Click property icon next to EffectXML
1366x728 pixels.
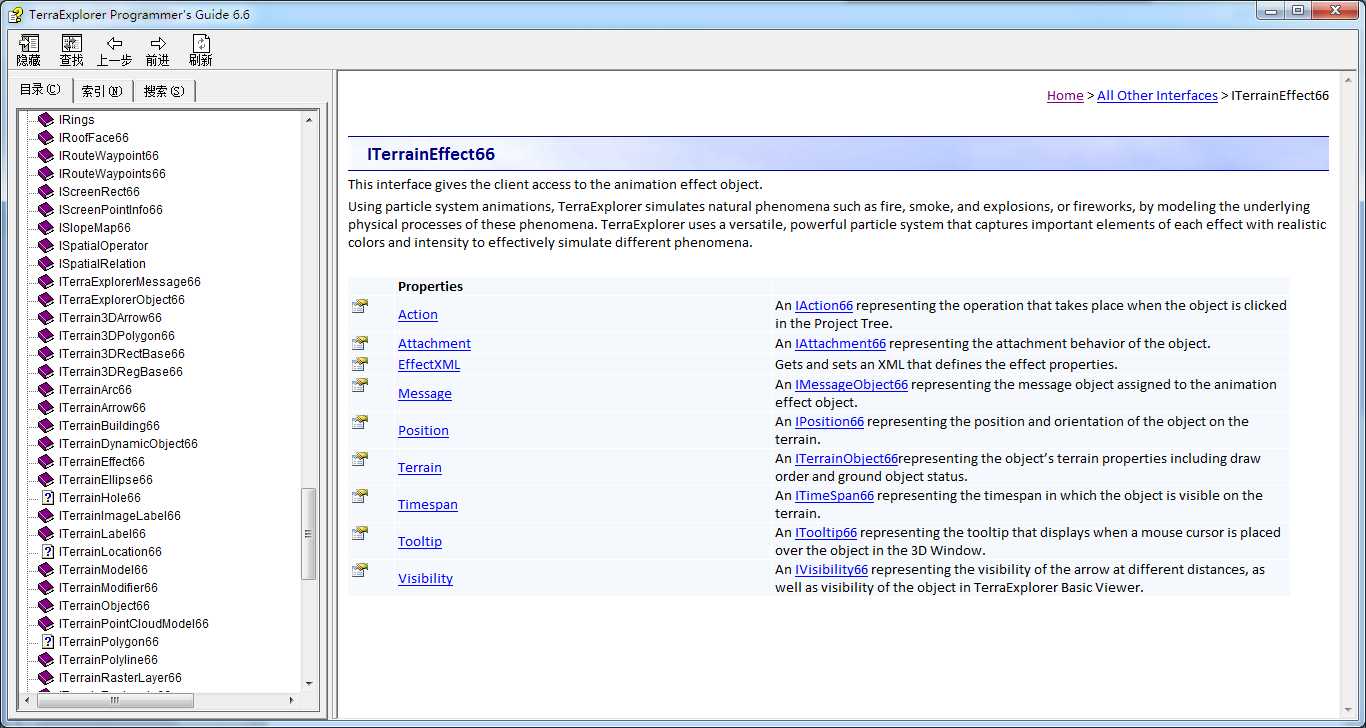(360, 364)
